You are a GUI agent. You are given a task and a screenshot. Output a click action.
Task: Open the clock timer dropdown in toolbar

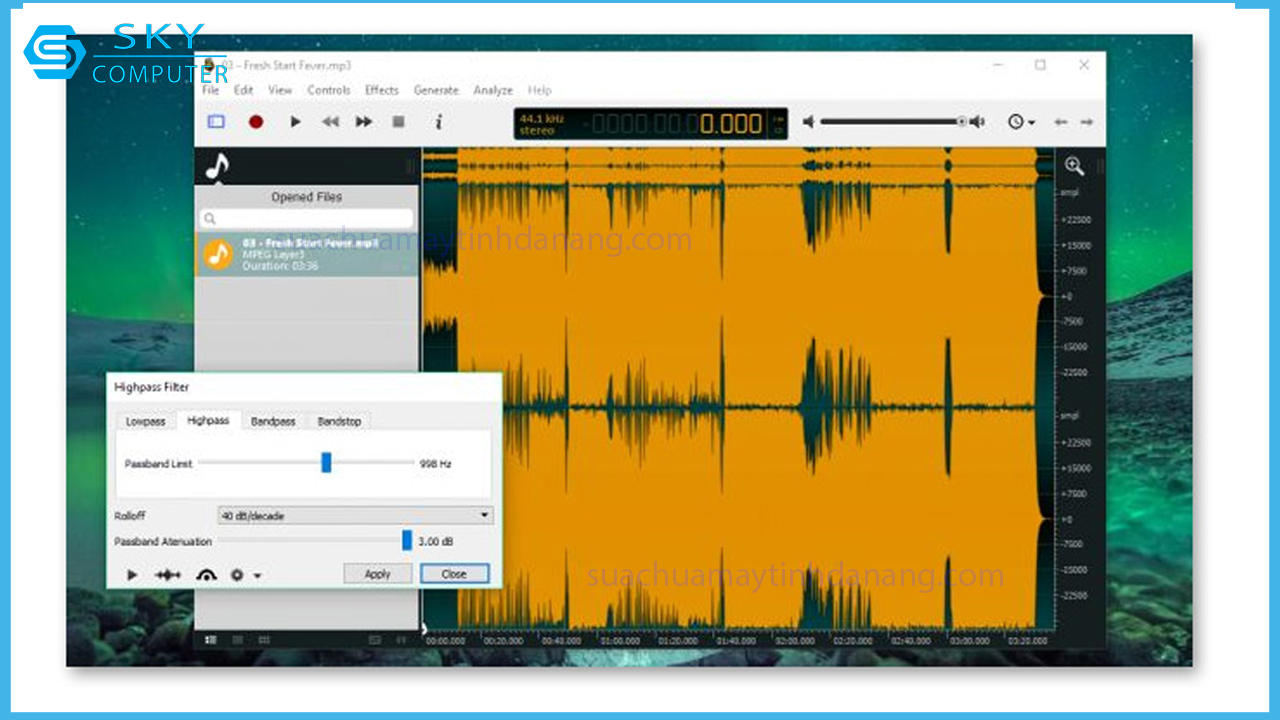pos(1021,122)
